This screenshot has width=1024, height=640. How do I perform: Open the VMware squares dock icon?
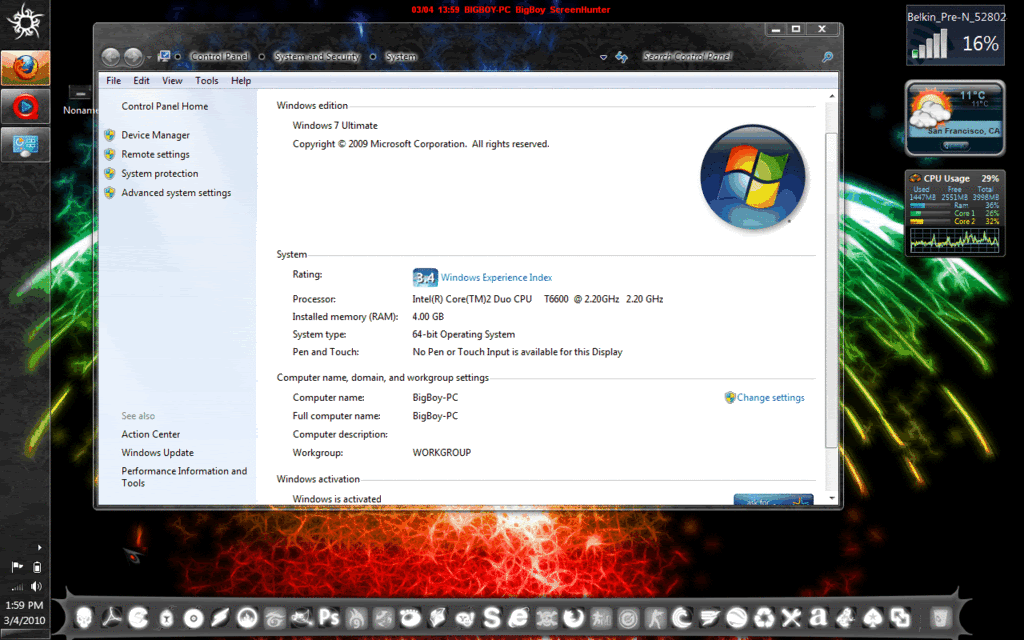tap(900, 617)
